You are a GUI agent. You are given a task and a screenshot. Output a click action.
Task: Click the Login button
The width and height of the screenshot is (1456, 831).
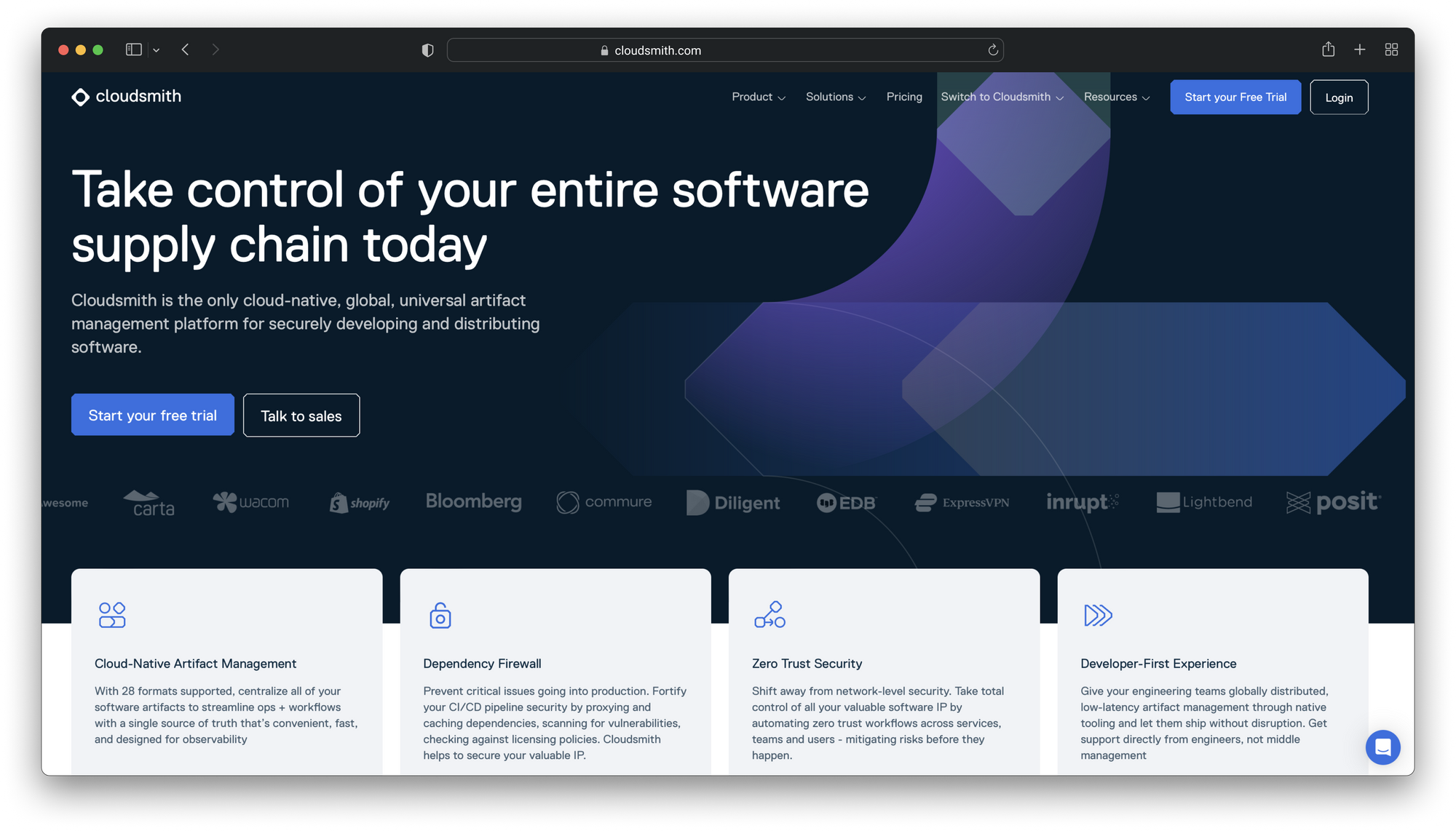pos(1339,98)
